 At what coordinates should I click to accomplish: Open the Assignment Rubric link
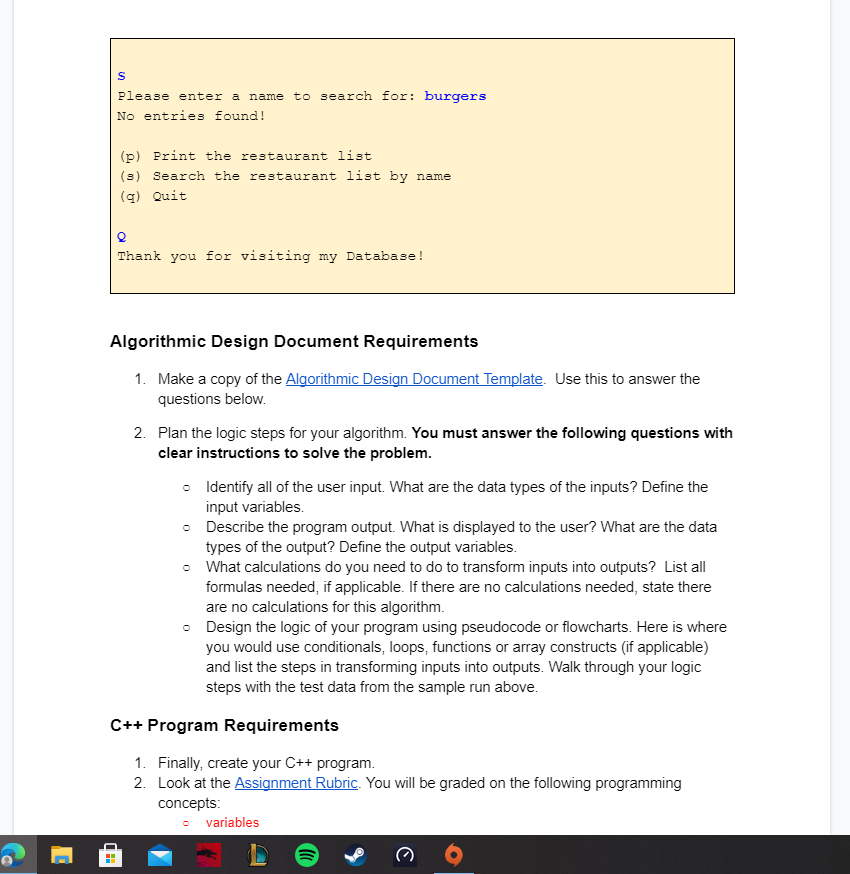pos(296,783)
